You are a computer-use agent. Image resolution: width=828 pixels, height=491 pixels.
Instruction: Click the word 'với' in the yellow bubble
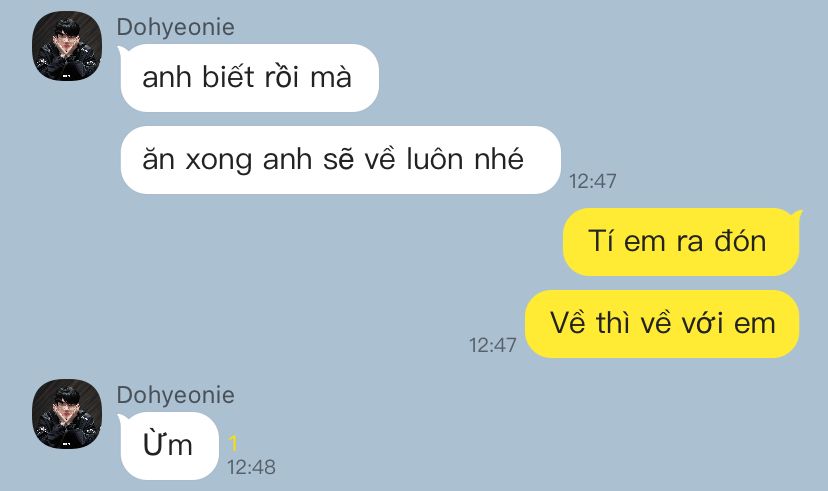(x=702, y=323)
